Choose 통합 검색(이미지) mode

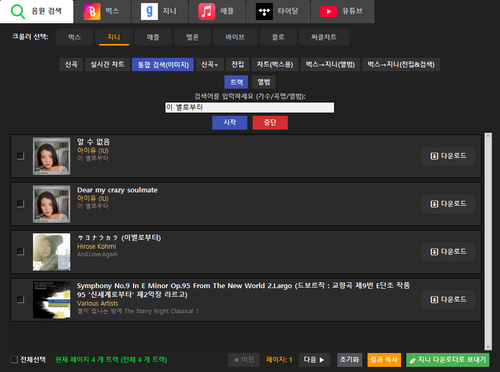[x=163, y=64]
